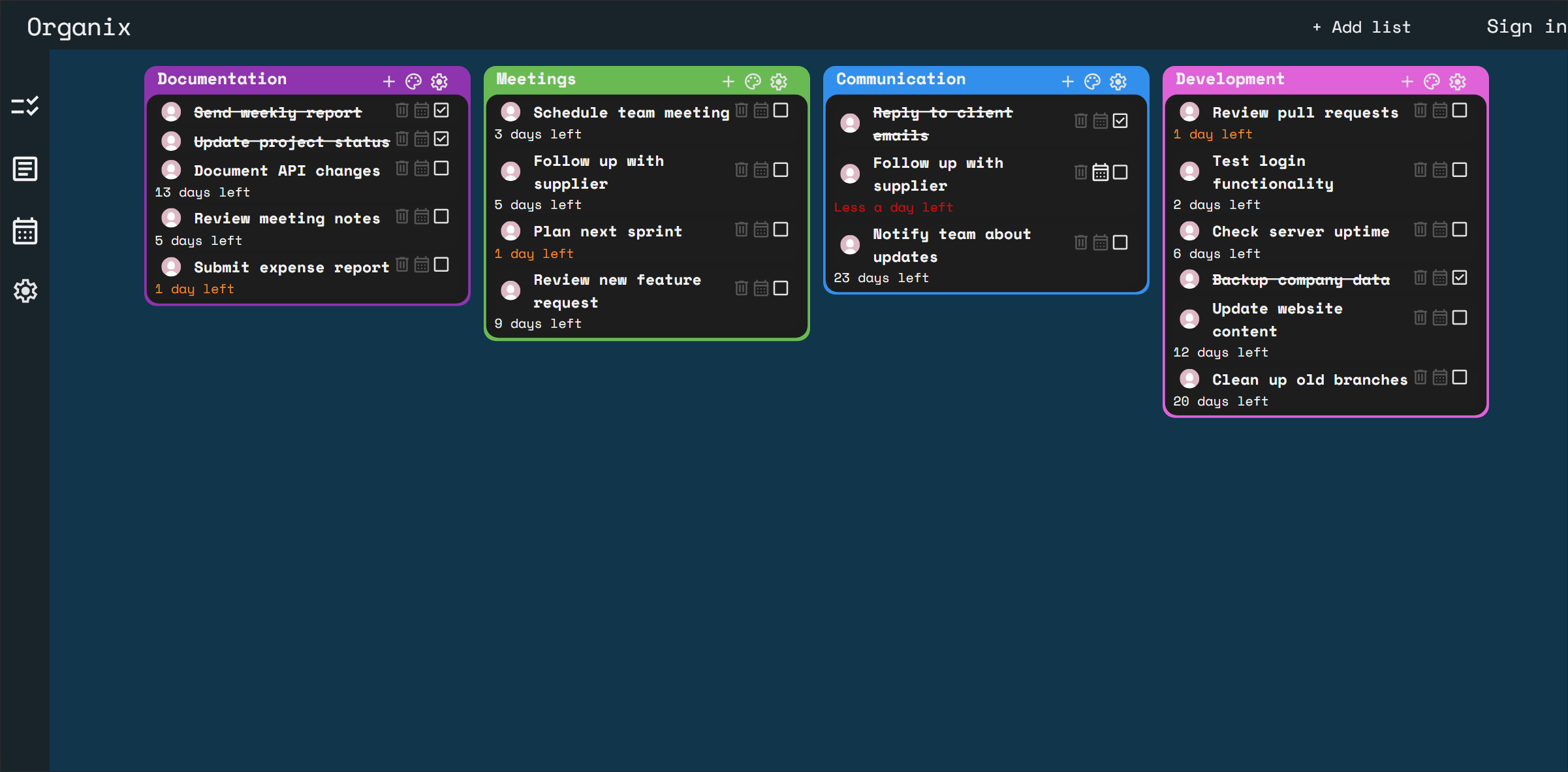Delete the Schedule team meeting task

pos(742,110)
